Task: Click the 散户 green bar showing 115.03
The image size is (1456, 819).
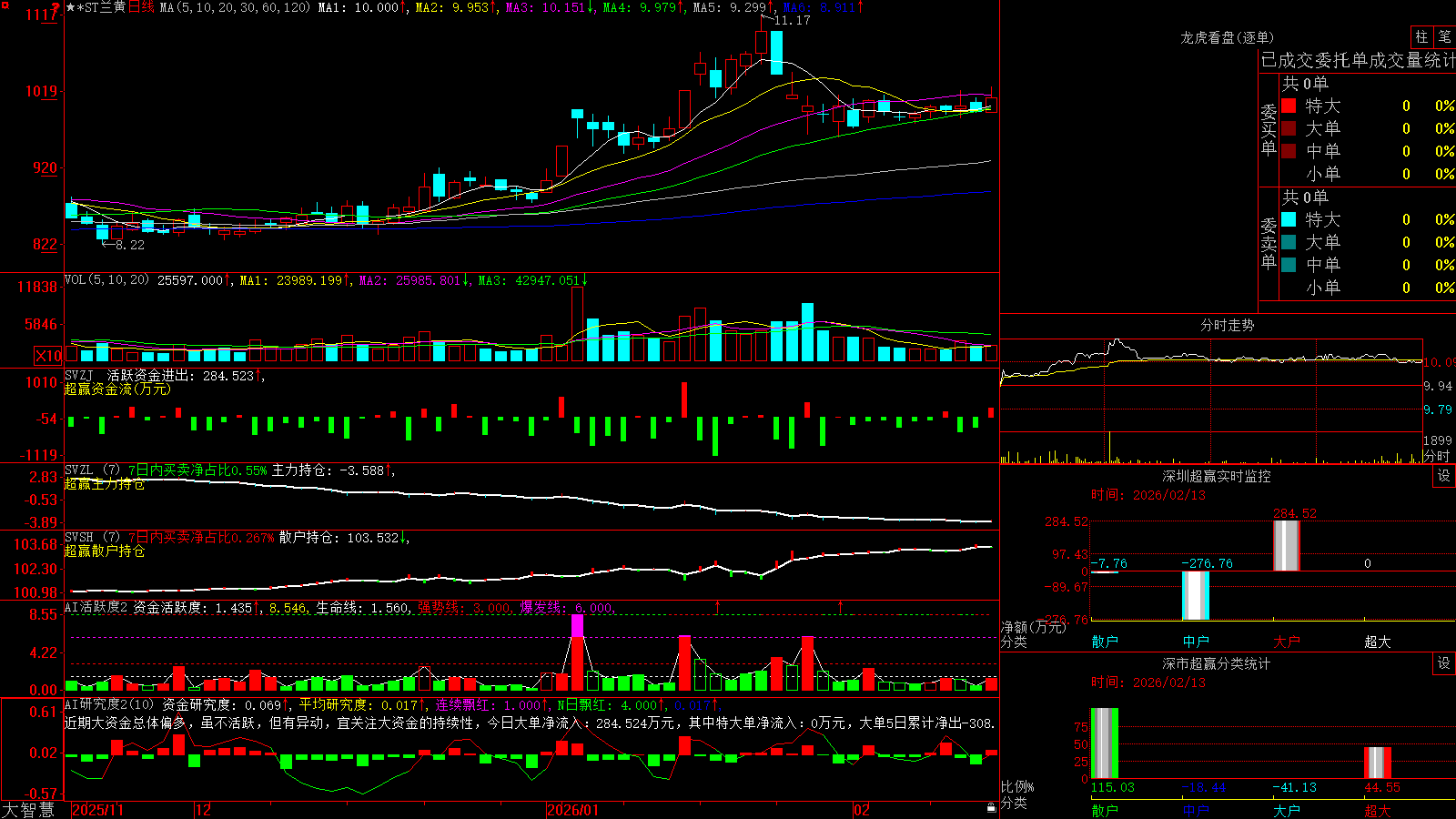Action: click(1104, 743)
